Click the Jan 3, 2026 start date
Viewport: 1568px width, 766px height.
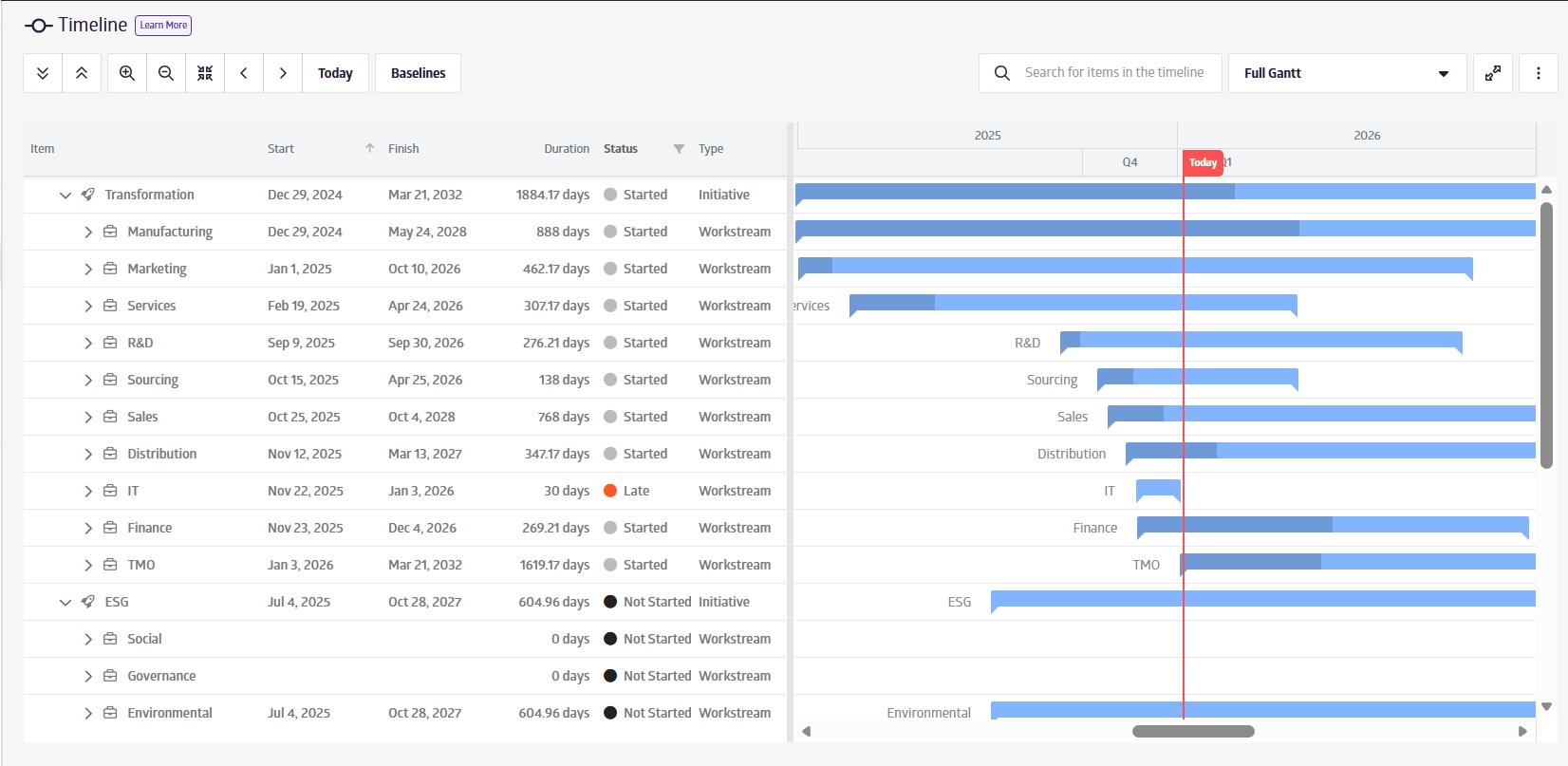(301, 565)
